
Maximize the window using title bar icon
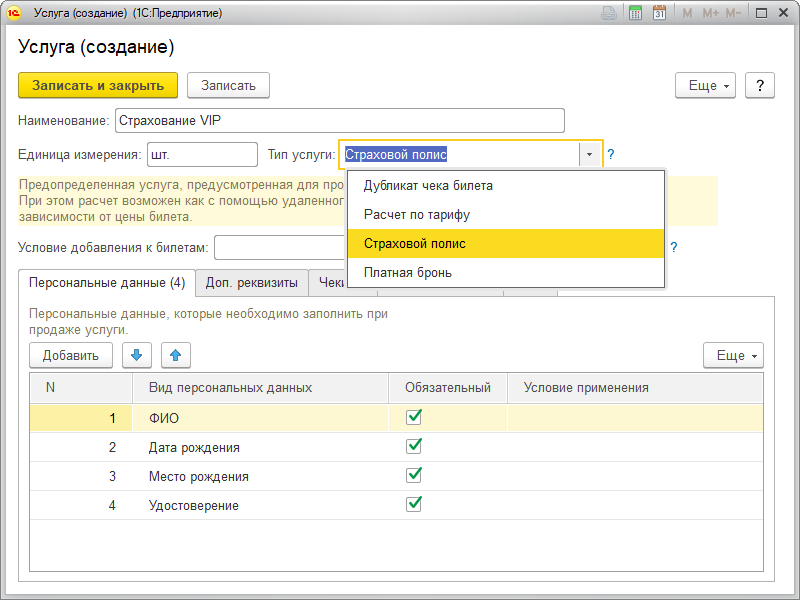click(x=762, y=13)
